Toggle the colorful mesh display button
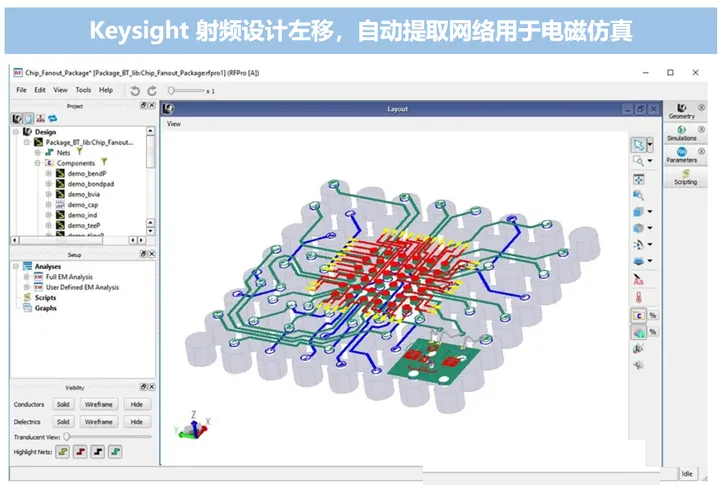The width and height of the screenshot is (720, 485). coord(638,332)
